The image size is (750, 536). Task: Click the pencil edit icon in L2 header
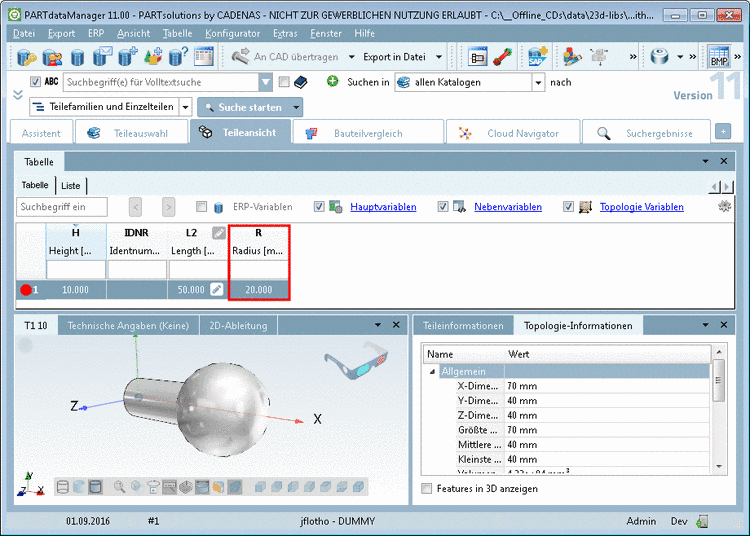tap(219, 233)
